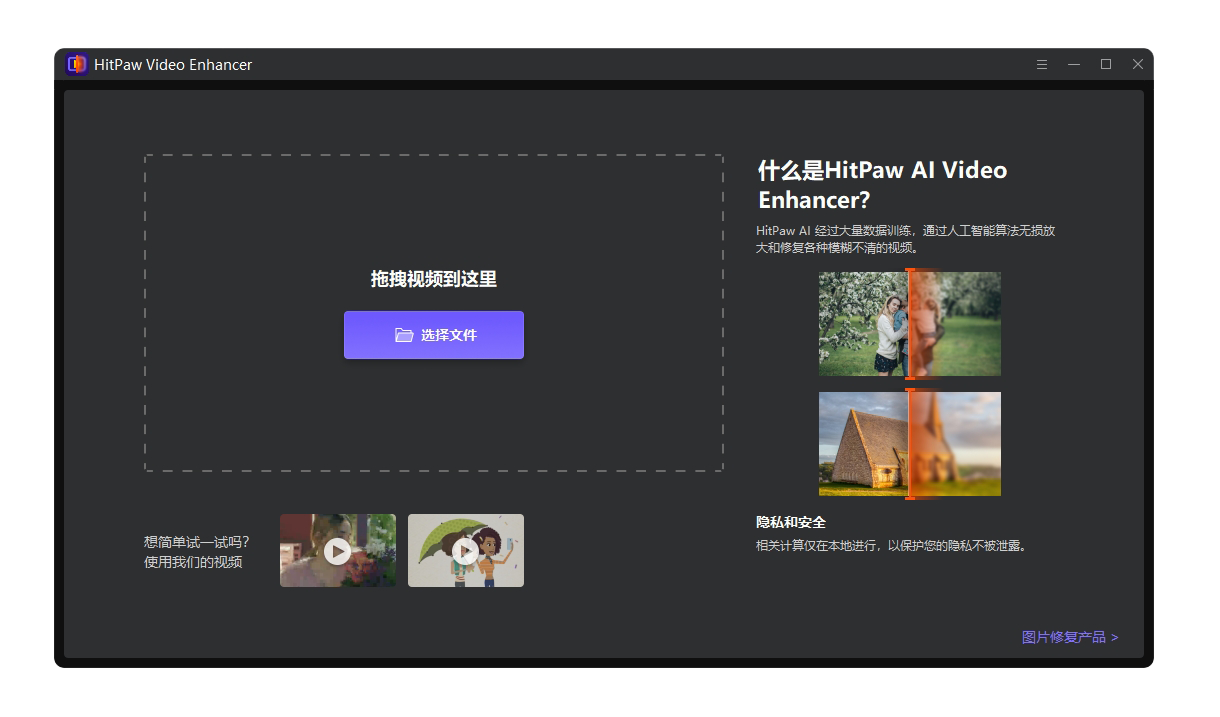This screenshot has height=717, width=1220.
Task: Click the 拖拽视频到这里 drop zone text
Action: tap(433, 279)
